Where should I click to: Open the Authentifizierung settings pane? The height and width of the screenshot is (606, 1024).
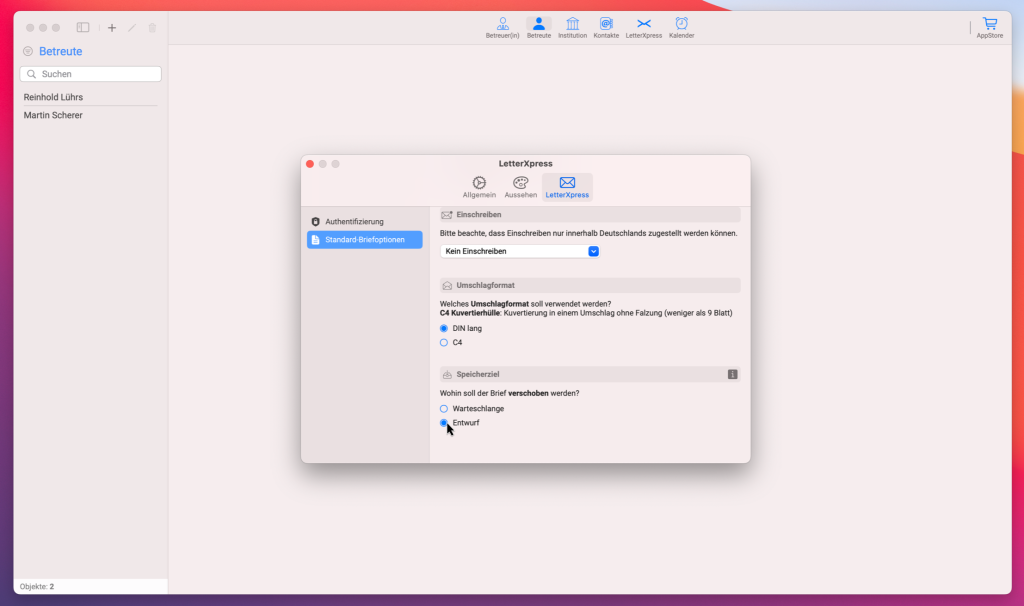[364, 221]
